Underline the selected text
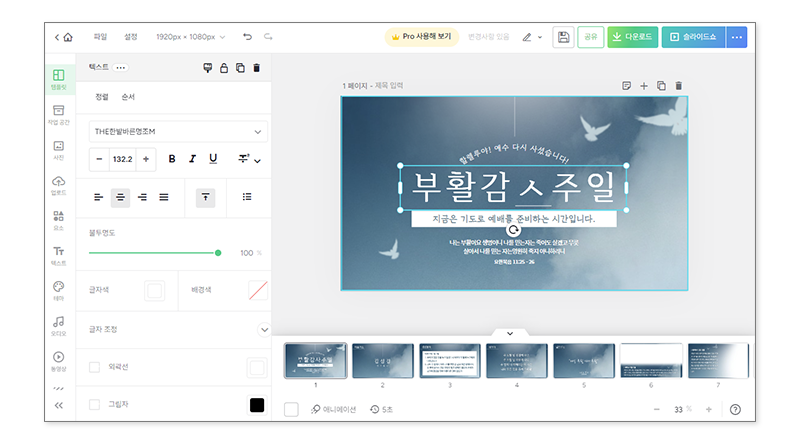Viewport: 800px width, 448px height. click(213, 159)
